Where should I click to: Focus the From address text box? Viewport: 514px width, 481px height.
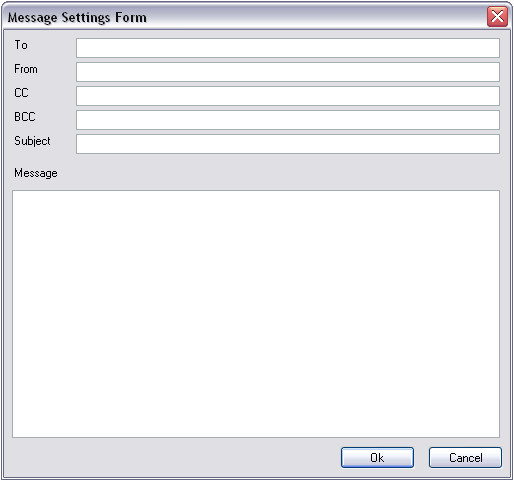click(288, 72)
